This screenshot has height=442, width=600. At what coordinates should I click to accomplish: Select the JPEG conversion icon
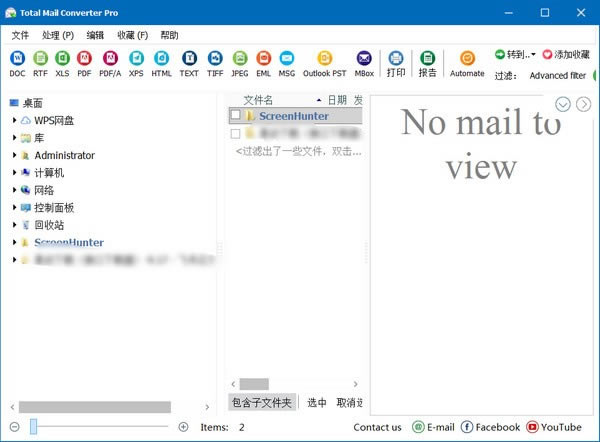240,64
